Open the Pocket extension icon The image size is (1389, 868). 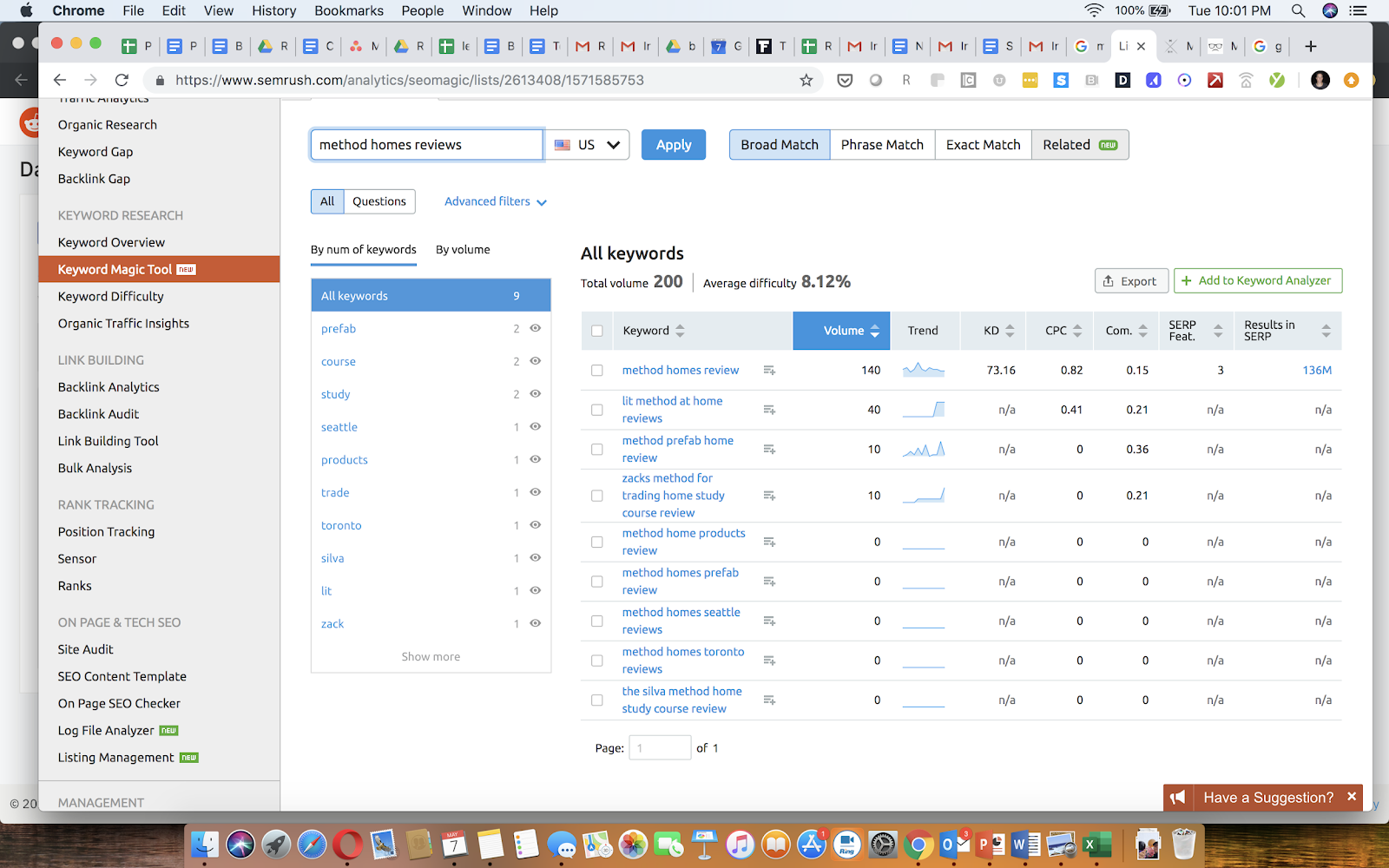click(845, 80)
